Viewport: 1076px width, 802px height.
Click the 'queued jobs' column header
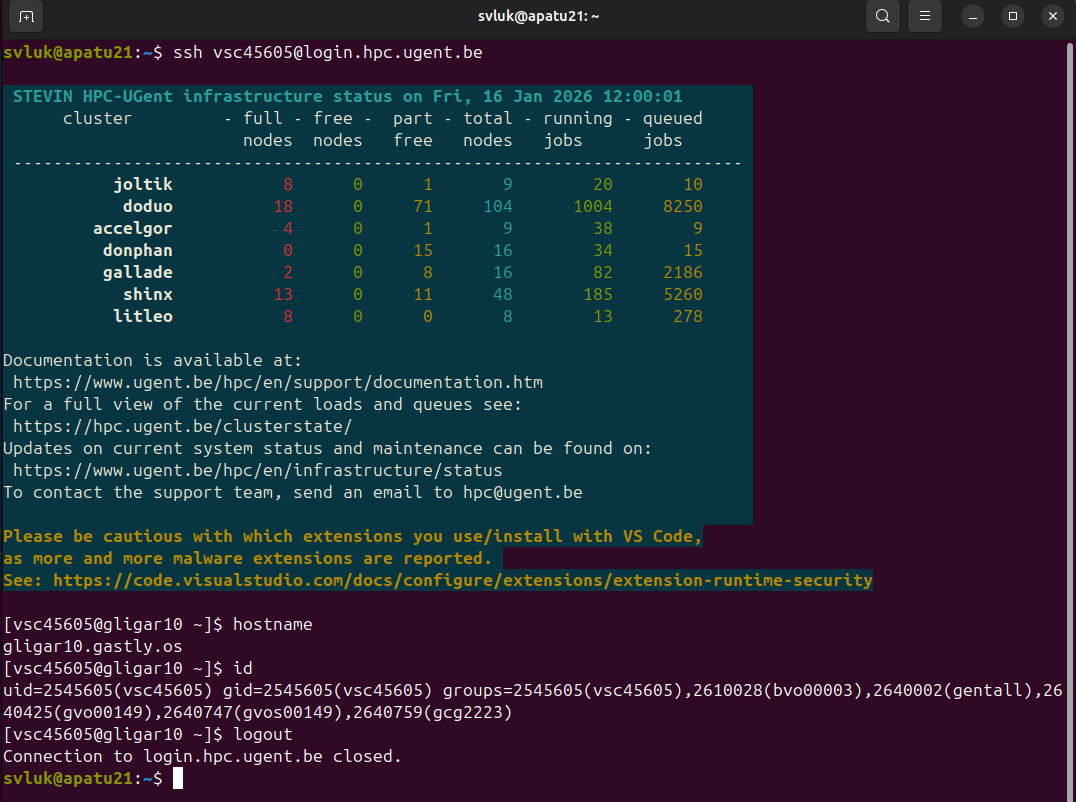pyautogui.click(x=672, y=129)
